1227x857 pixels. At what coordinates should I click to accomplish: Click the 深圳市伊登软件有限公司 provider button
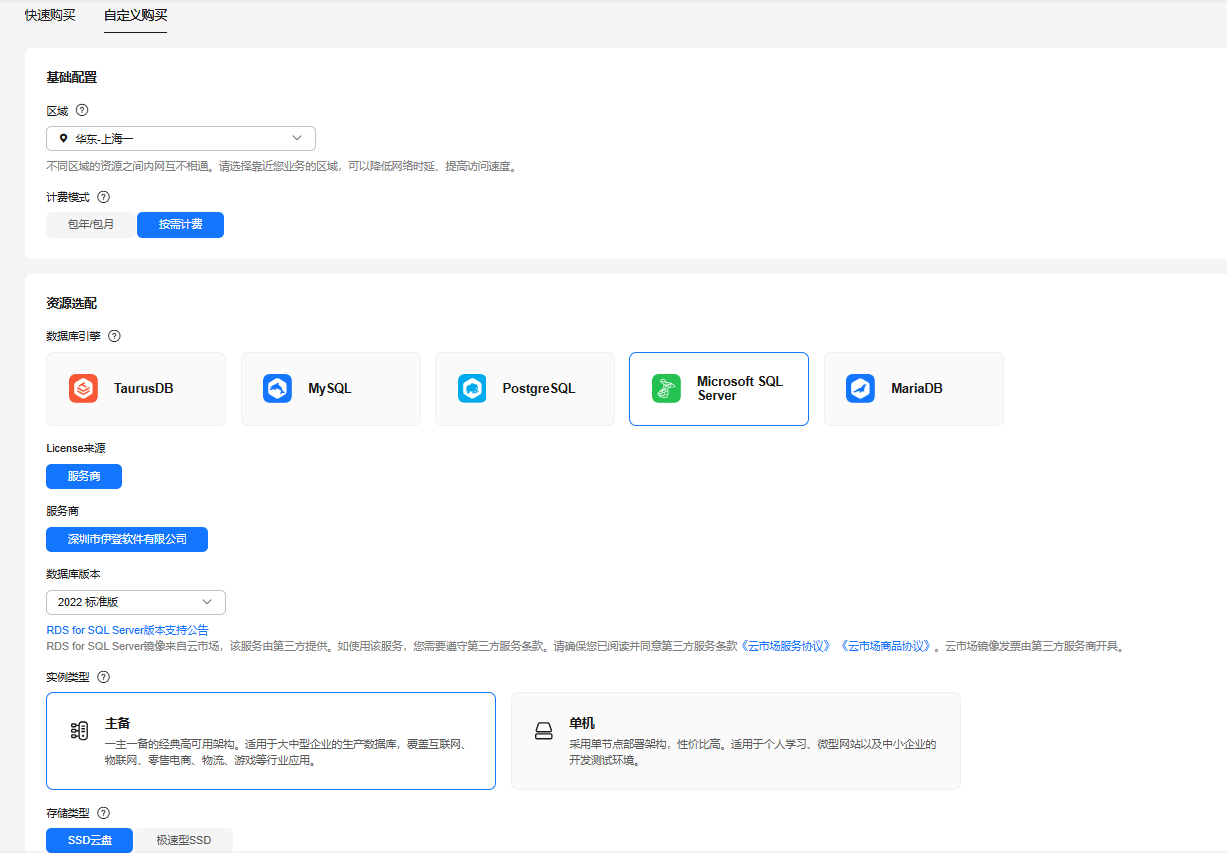[127, 540]
